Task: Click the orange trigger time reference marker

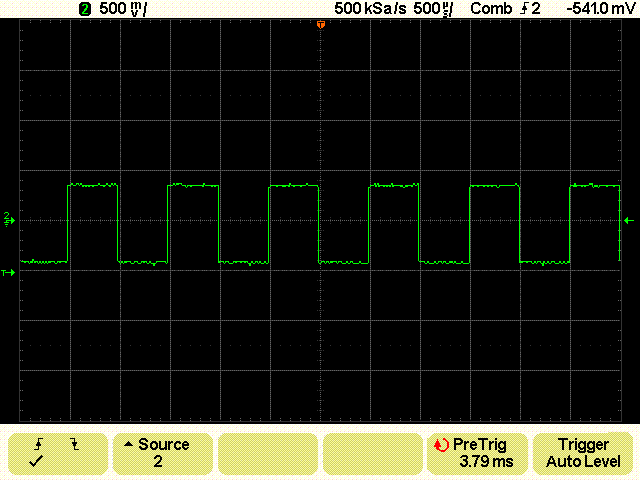Action: click(321, 25)
